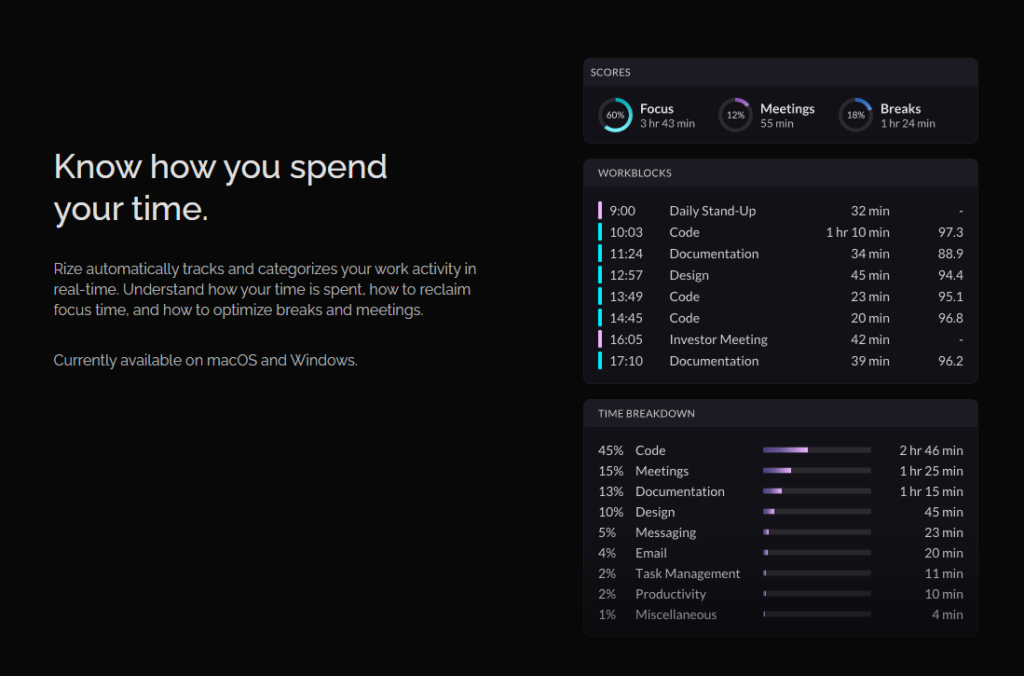Select the 16:05 Investor Meeting workblock
This screenshot has height=676, width=1024.
tap(780, 340)
